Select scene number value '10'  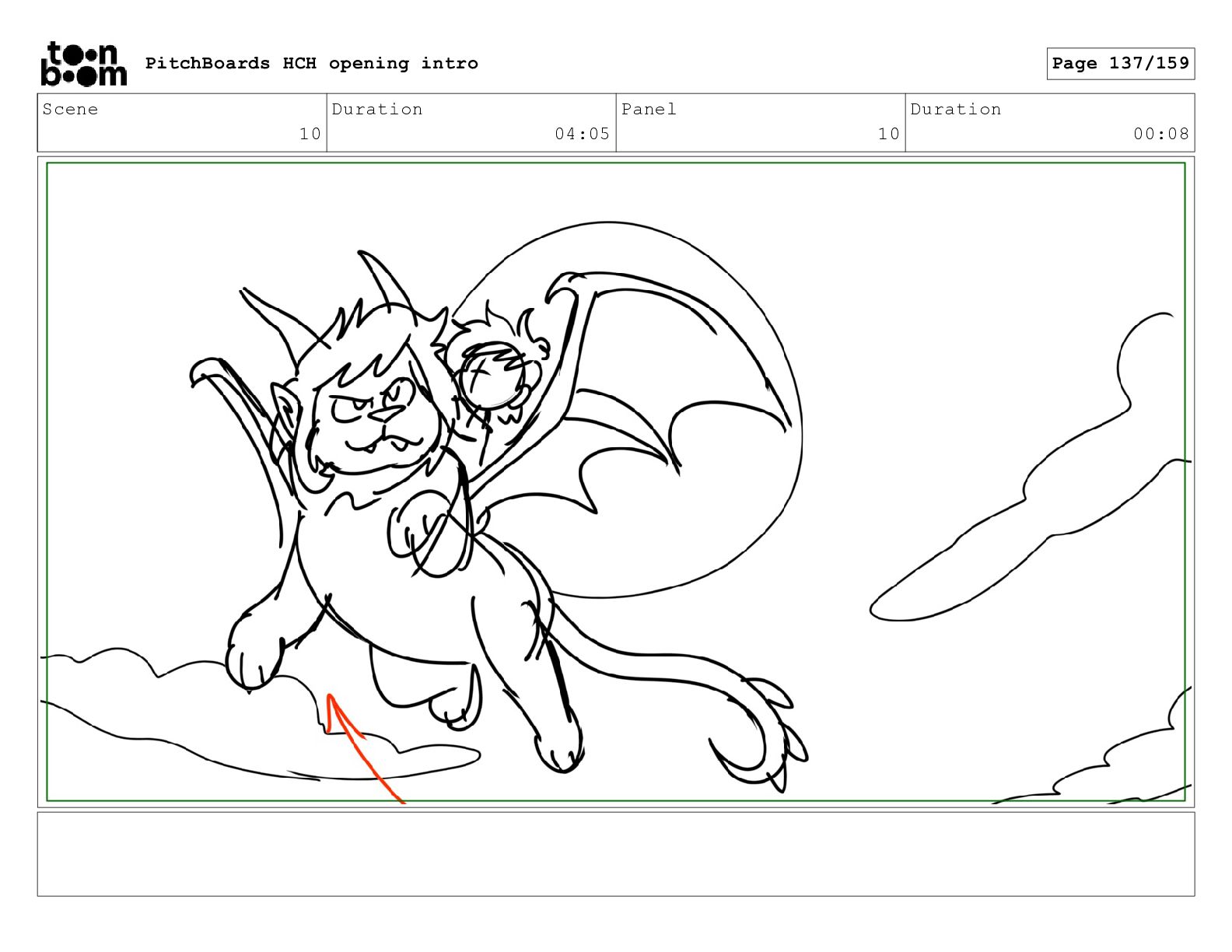click(x=310, y=134)
